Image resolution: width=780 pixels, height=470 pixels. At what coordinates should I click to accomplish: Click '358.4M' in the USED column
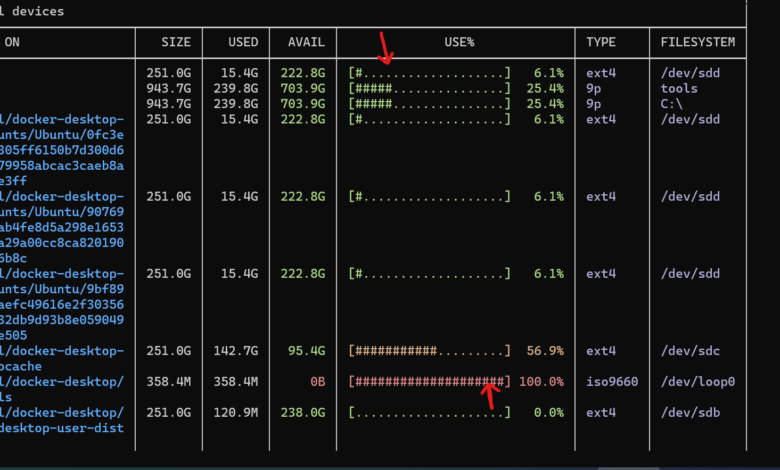click(236, 382)
